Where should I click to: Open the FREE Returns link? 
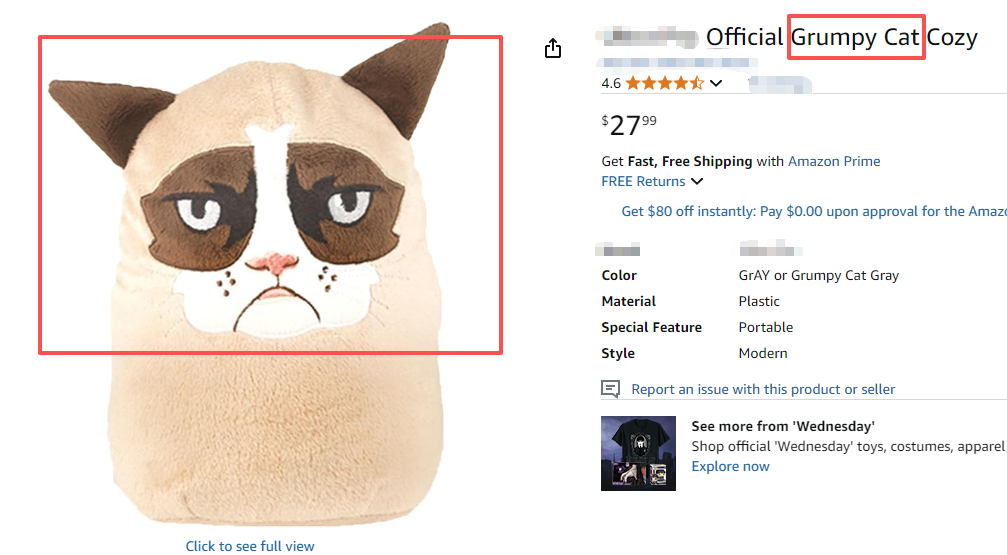pyautogui.click(x=643, y=182)
